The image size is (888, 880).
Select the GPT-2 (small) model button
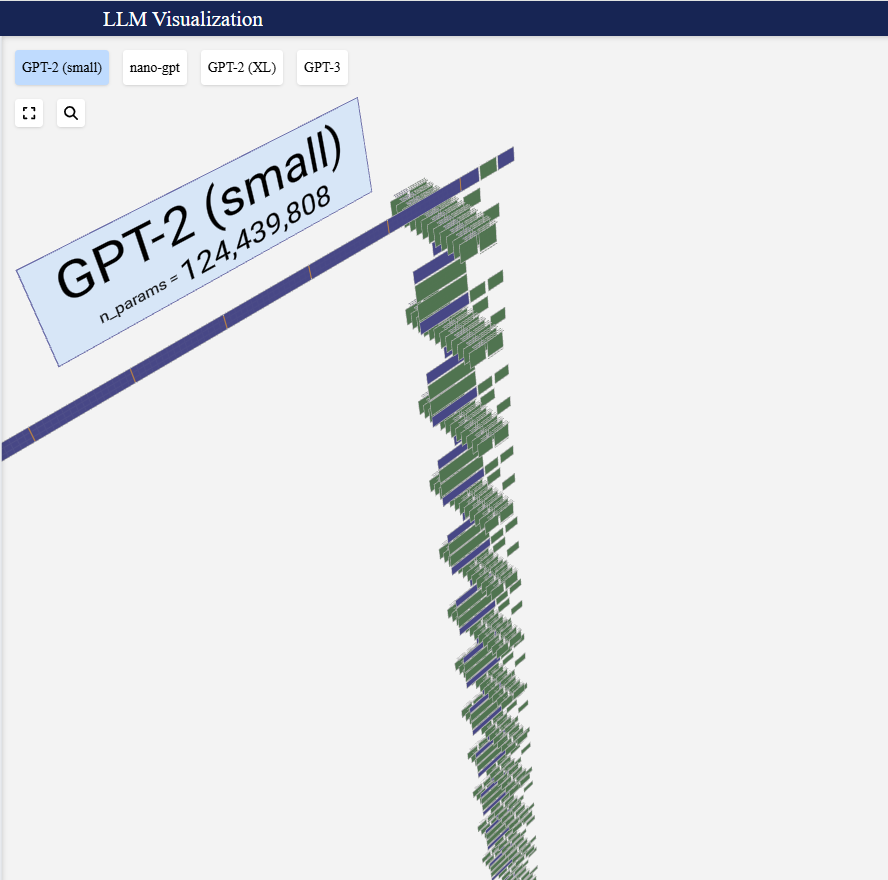pos(62,67)
